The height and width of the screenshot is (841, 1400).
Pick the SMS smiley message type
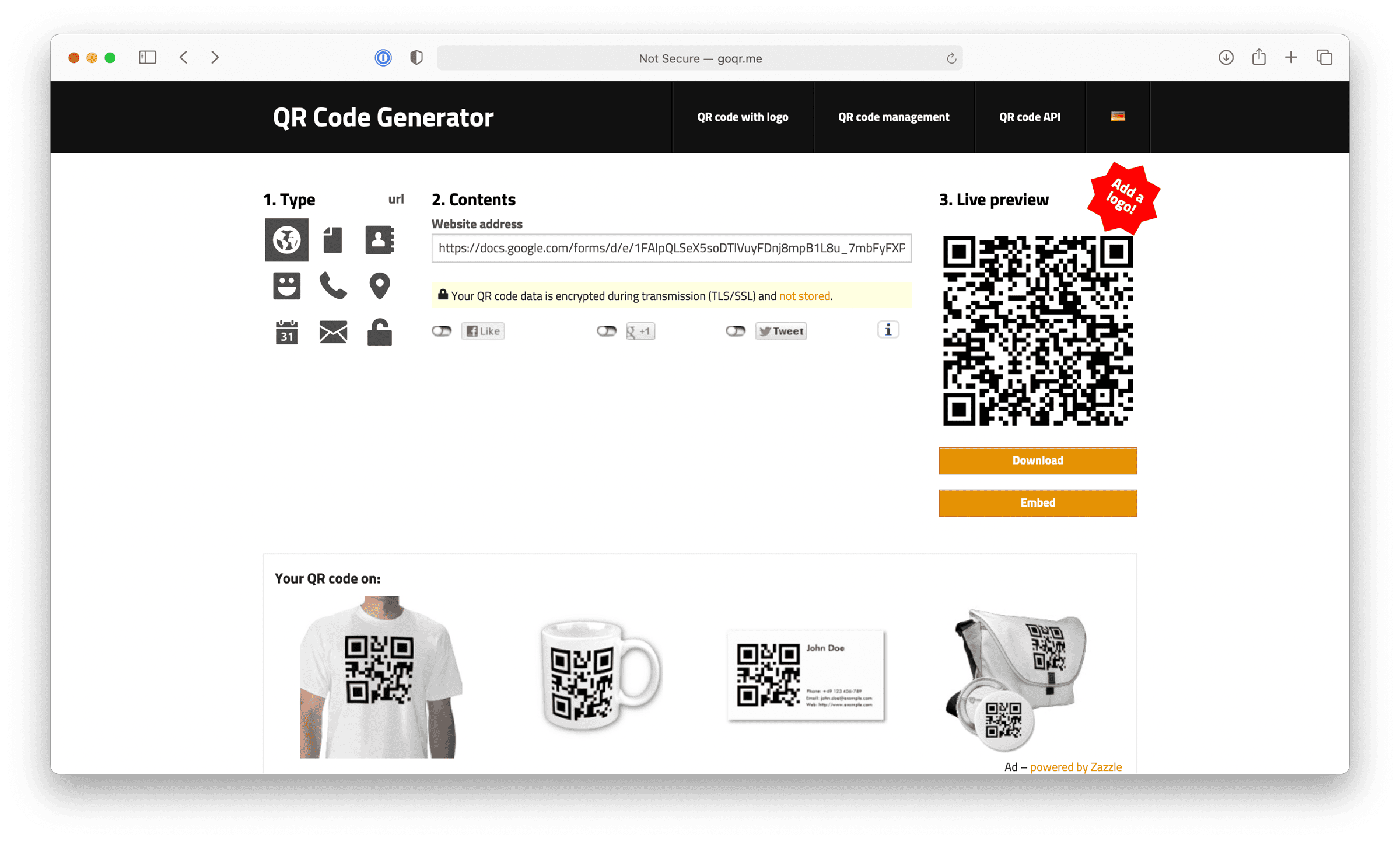point(286,286)
